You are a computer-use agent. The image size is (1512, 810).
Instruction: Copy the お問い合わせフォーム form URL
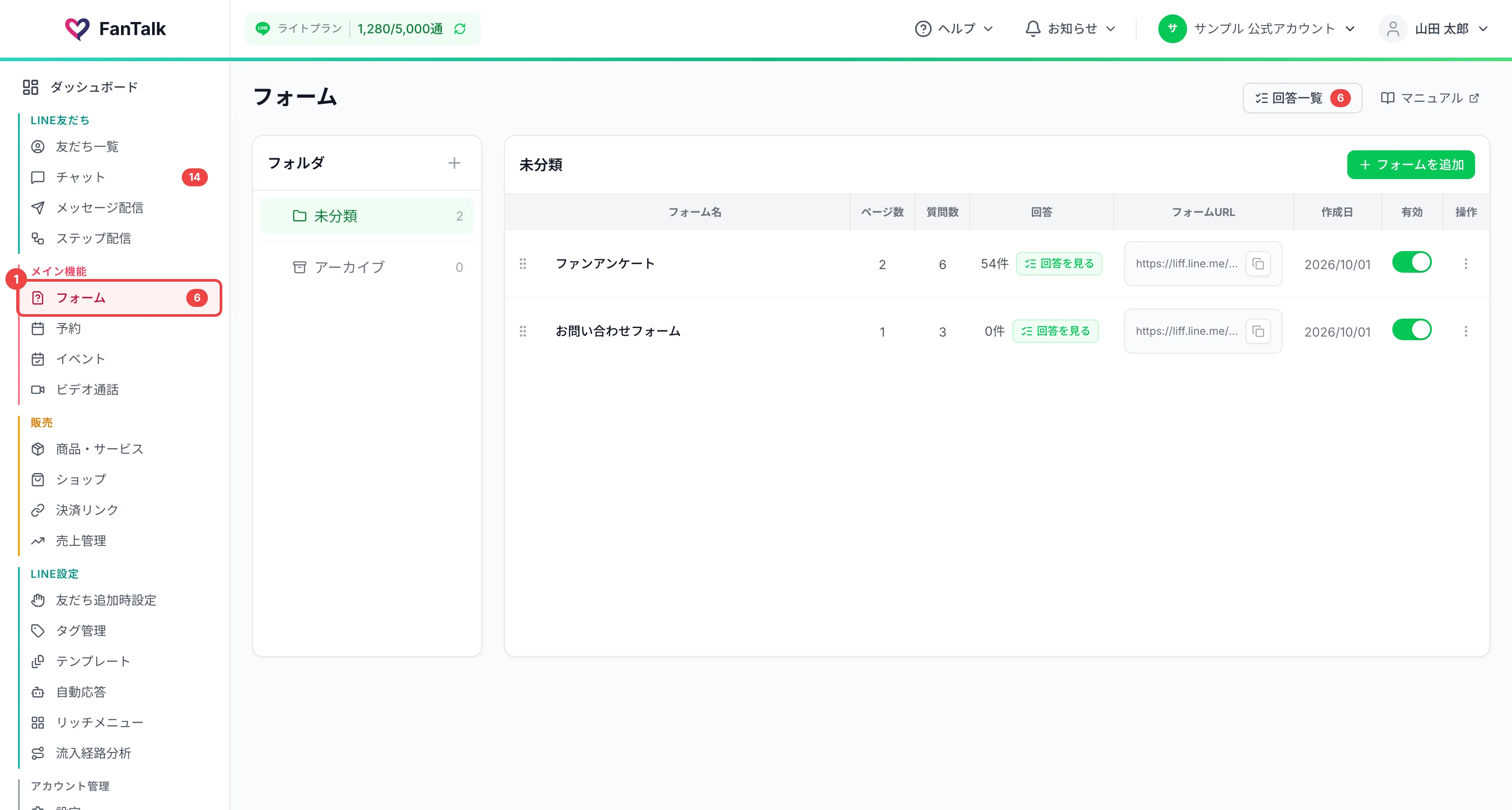click(x=1258, y=332)
